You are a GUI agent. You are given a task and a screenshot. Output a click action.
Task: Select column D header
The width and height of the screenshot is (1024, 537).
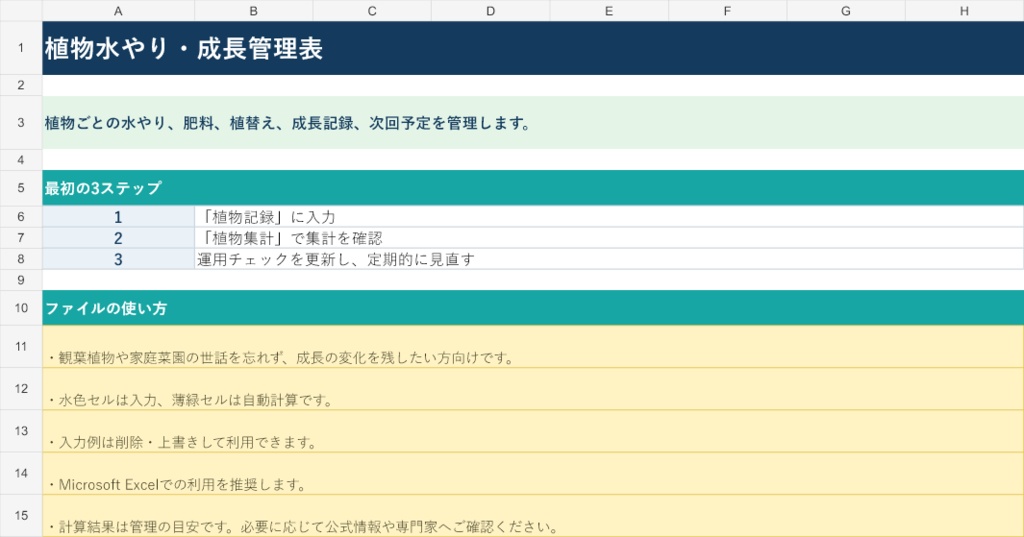point(490,10)
